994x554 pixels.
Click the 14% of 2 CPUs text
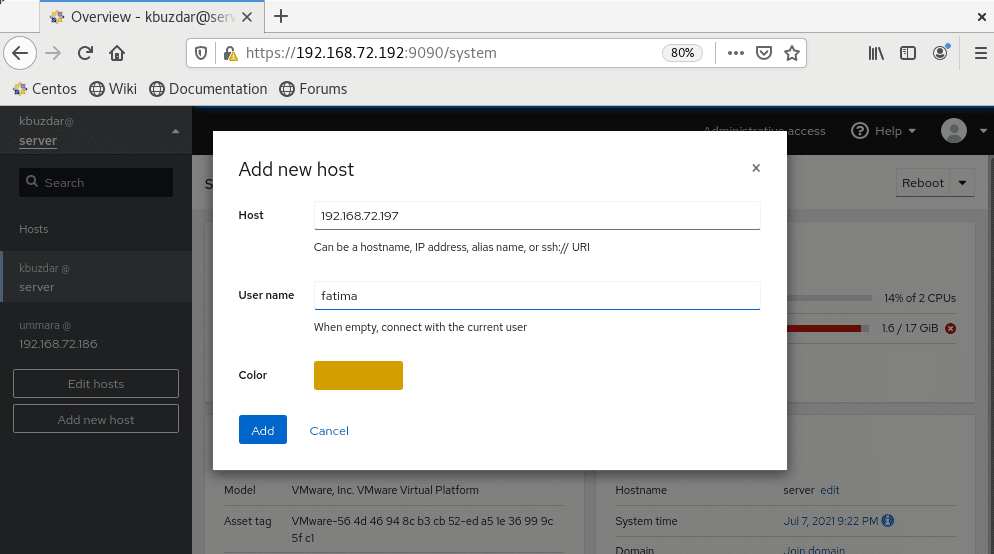920,298
